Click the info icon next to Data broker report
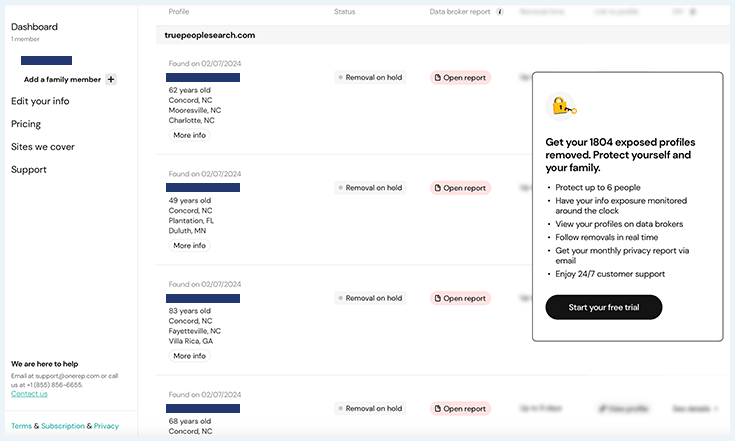This screenshot has height=441, width=735. [500, 12]
